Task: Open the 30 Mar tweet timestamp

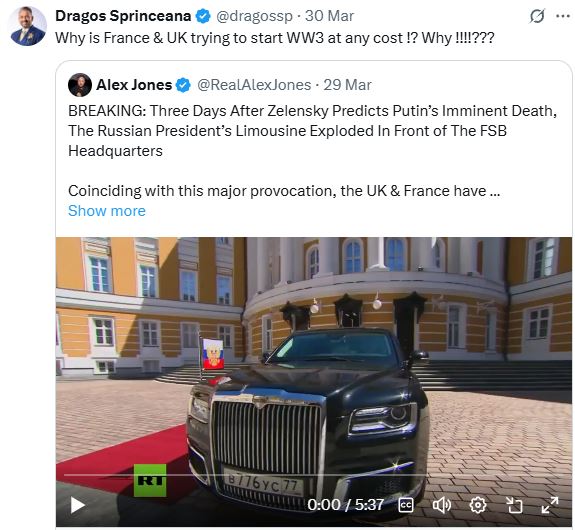Action: [x=329, y=16]
